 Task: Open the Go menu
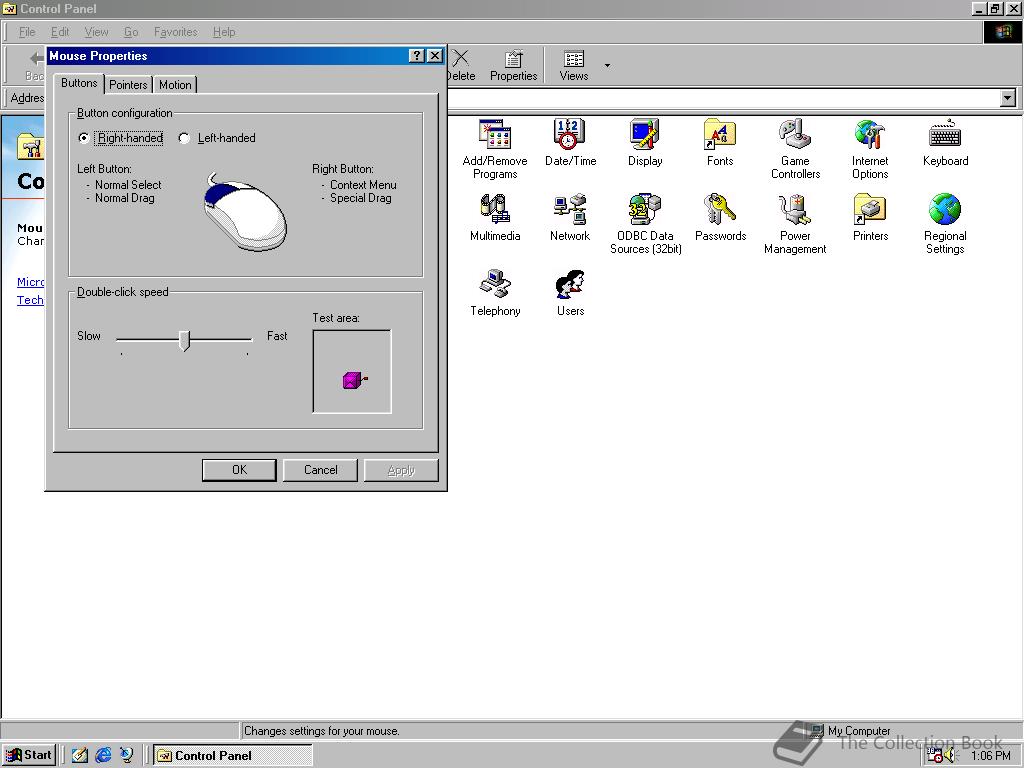[131, 31]
